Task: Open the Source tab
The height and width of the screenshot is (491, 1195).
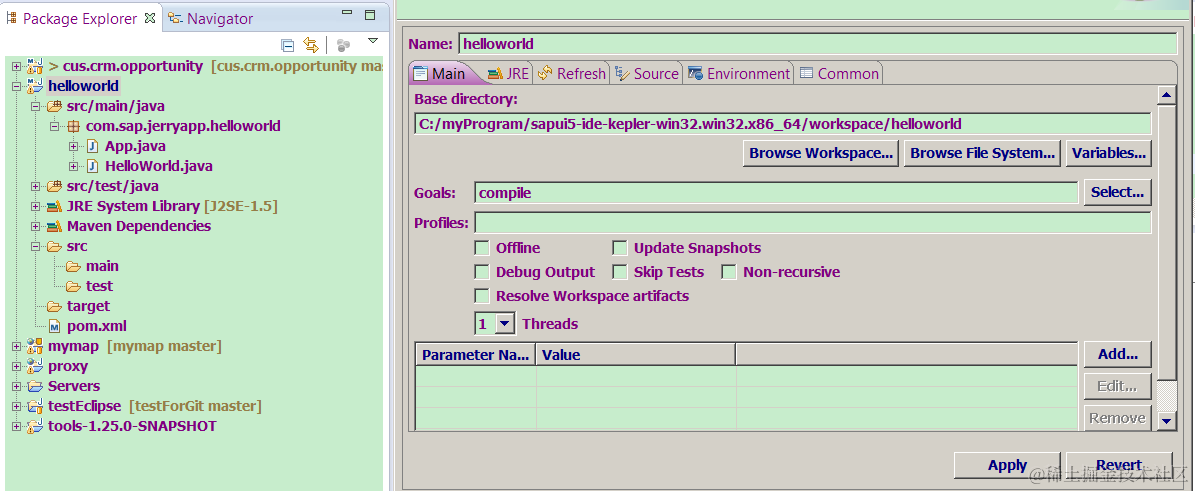Action: tap(646, 73)
